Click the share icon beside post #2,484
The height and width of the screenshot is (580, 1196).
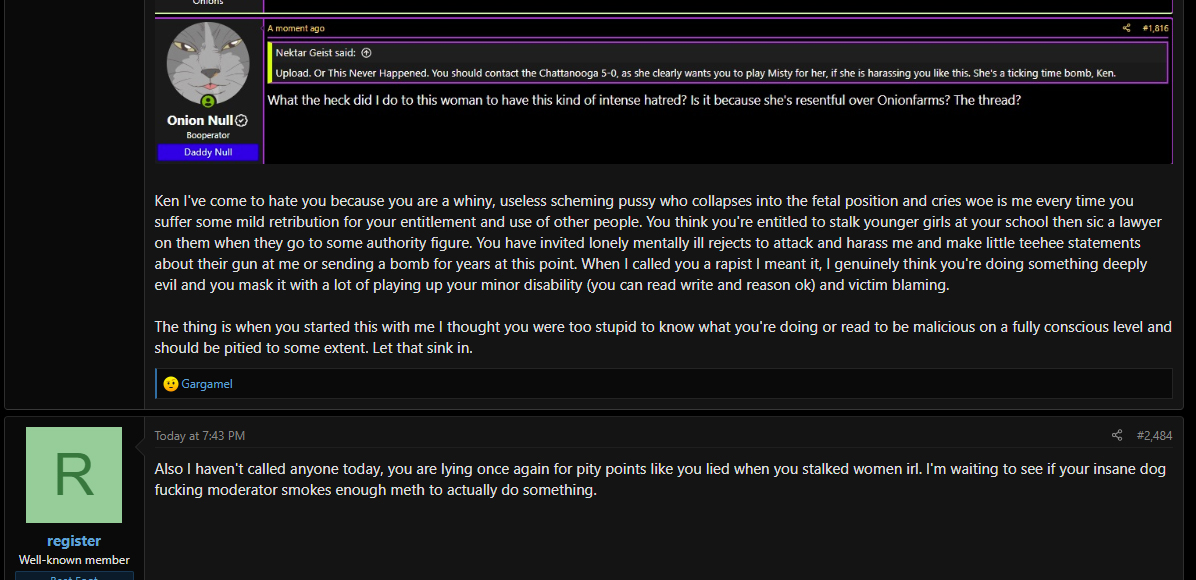1117,436
